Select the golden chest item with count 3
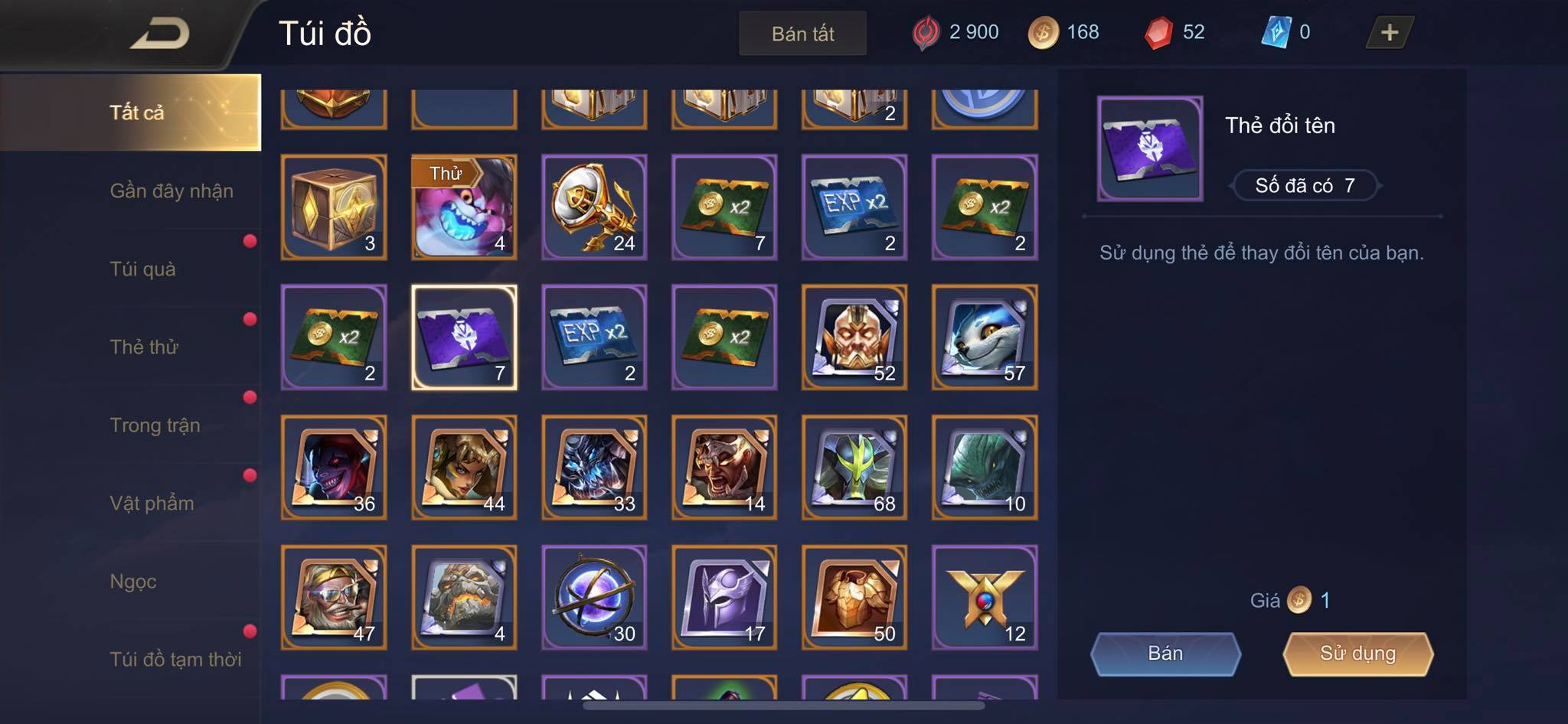 [x=334, y=207]
